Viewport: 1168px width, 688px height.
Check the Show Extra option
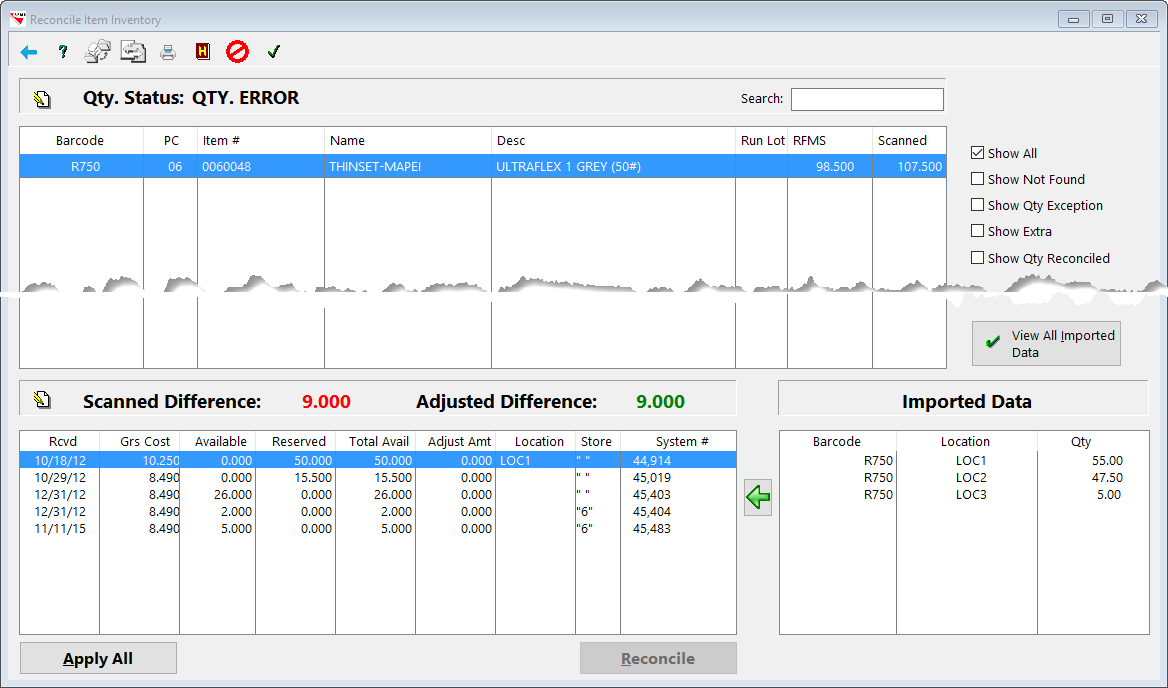coord(978,231)
